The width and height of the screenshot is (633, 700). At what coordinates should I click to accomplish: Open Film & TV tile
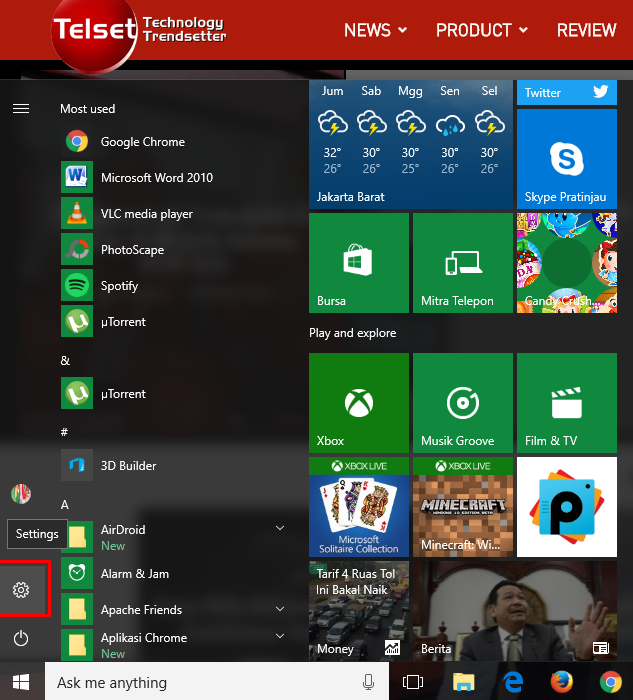pos(567,403)
